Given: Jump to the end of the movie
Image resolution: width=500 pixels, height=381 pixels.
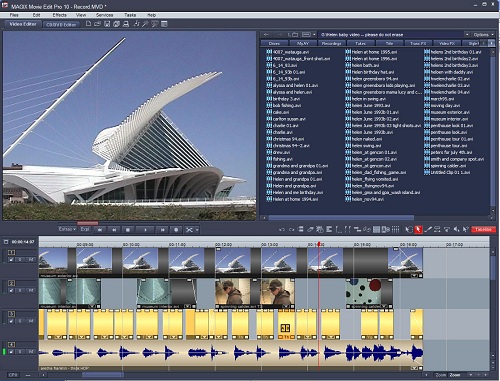Looking at the screenshot, I should 162,230.
